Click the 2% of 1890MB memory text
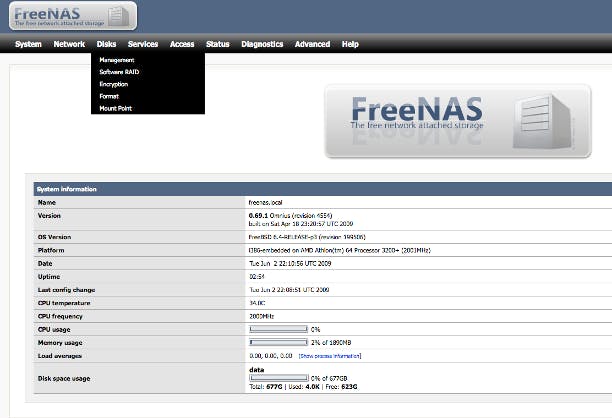Image resolution: width=612 pixels, height=418 pixels. click(331, 342)
